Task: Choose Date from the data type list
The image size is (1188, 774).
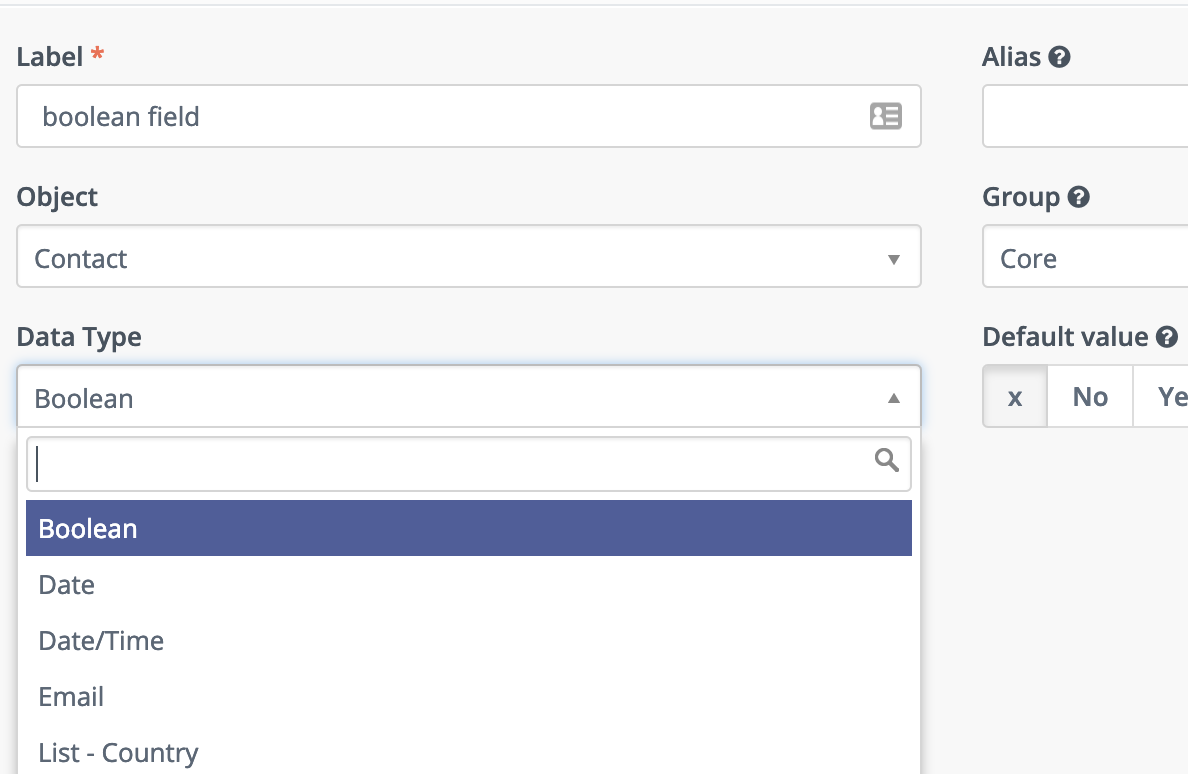Action: point(469,585)
